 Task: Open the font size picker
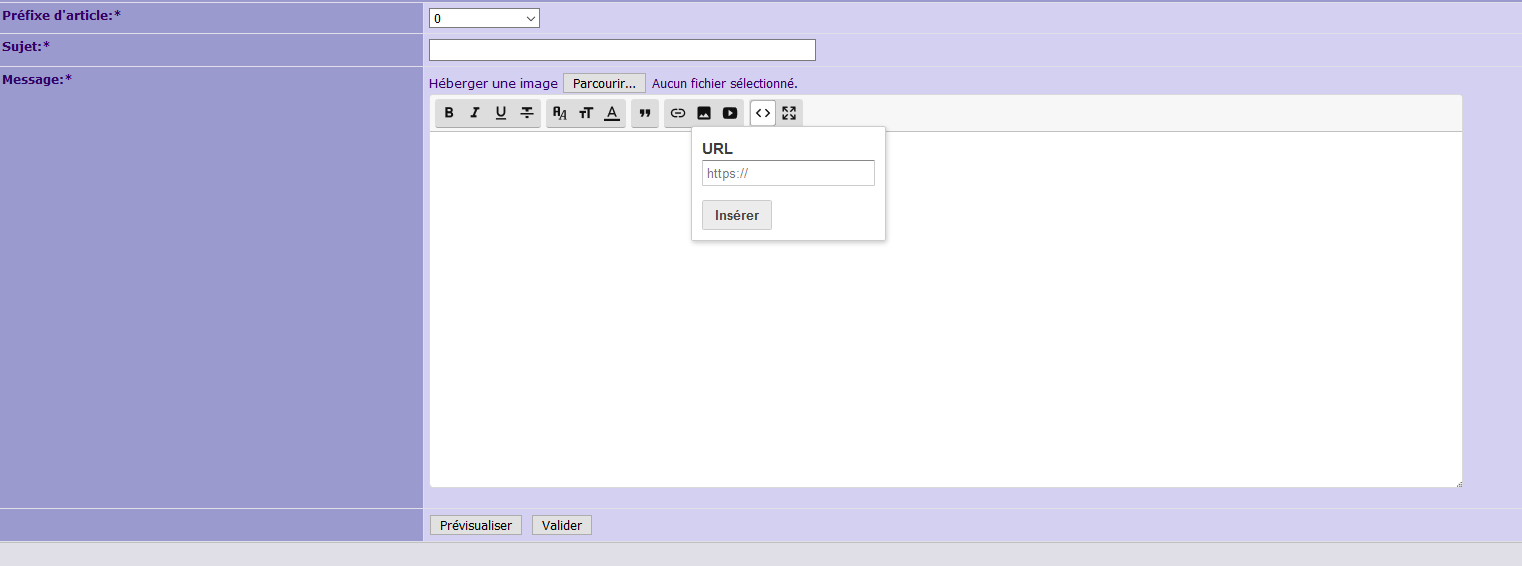coord(586,113)
